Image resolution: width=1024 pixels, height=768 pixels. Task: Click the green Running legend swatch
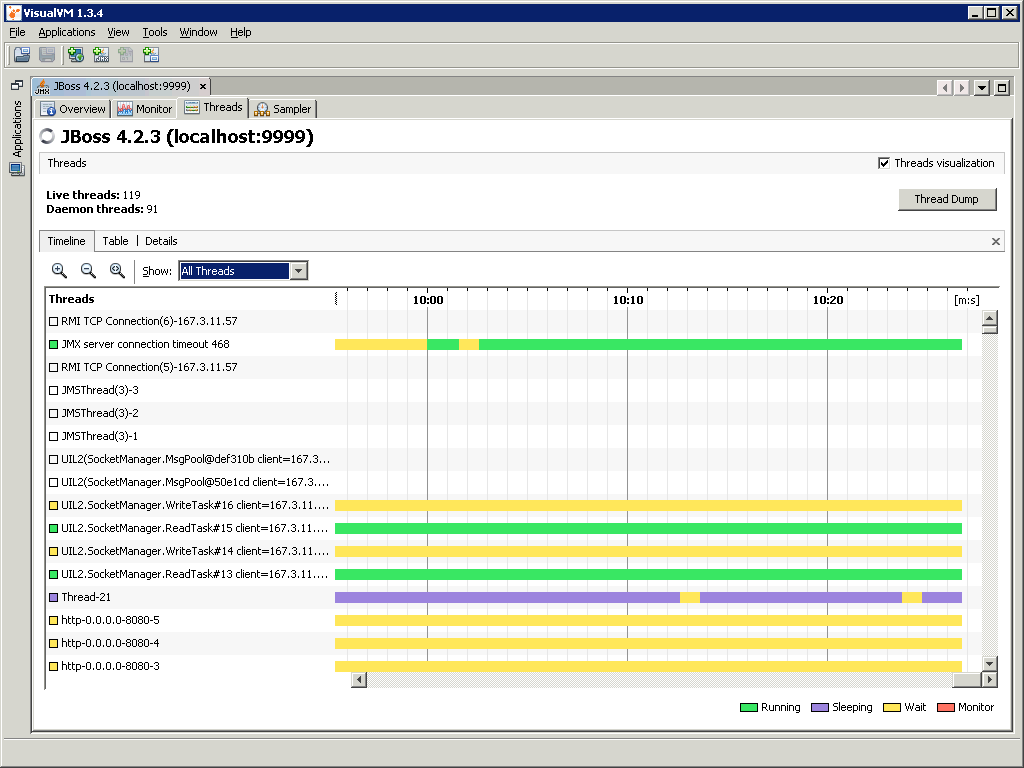coord(748,707)
